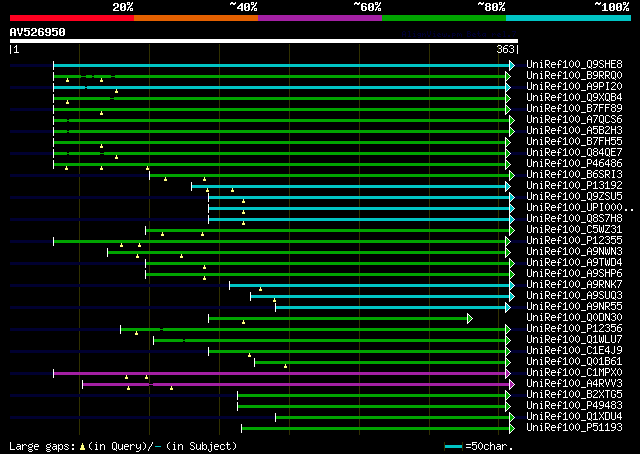Screen dimensions: 640x454
Task: Open the UniRef100_B9RRQ0 hit label
Action: click(x=574, y=75)
